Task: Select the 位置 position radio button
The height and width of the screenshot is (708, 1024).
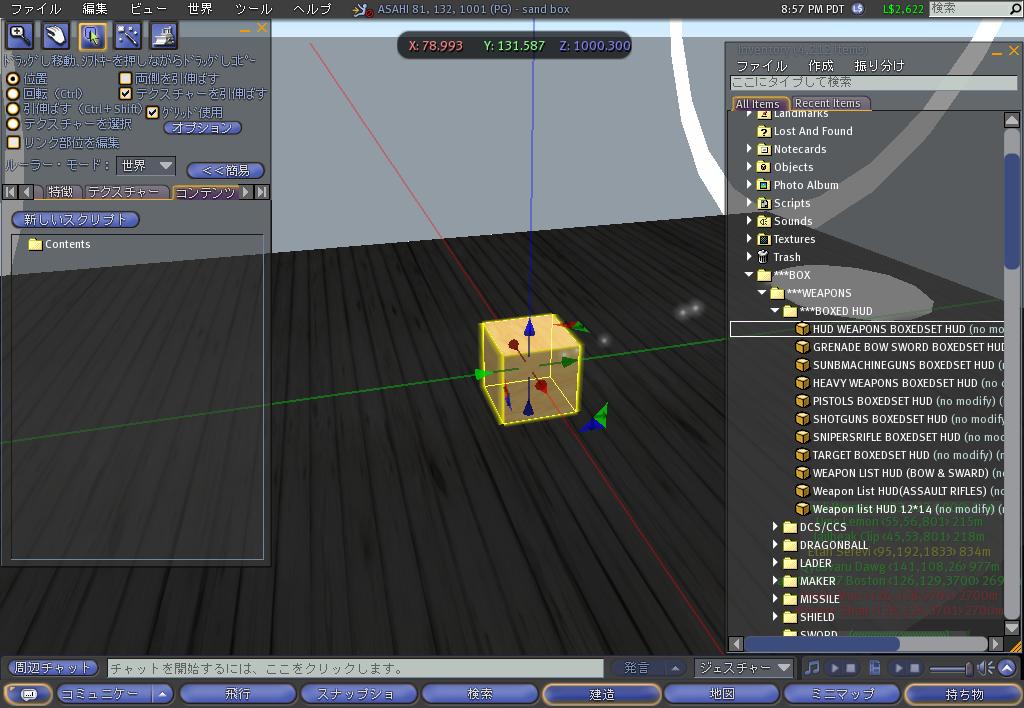Action: 12,78
